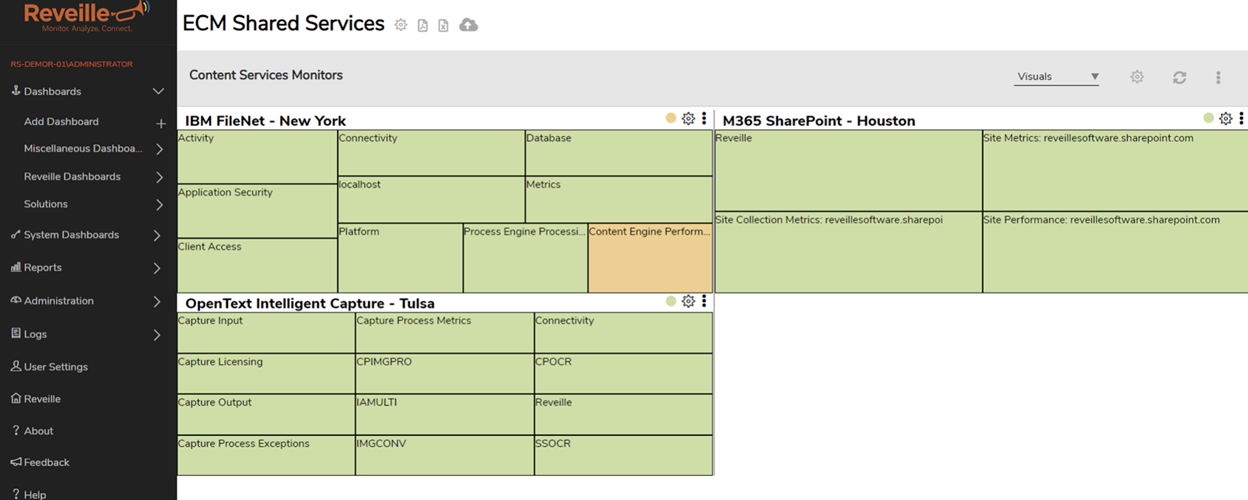The height and width of the screenshot is (500, 1248).
Task: Open localhost tile in IBM FileNet
Action: click(x=431, y=200)
